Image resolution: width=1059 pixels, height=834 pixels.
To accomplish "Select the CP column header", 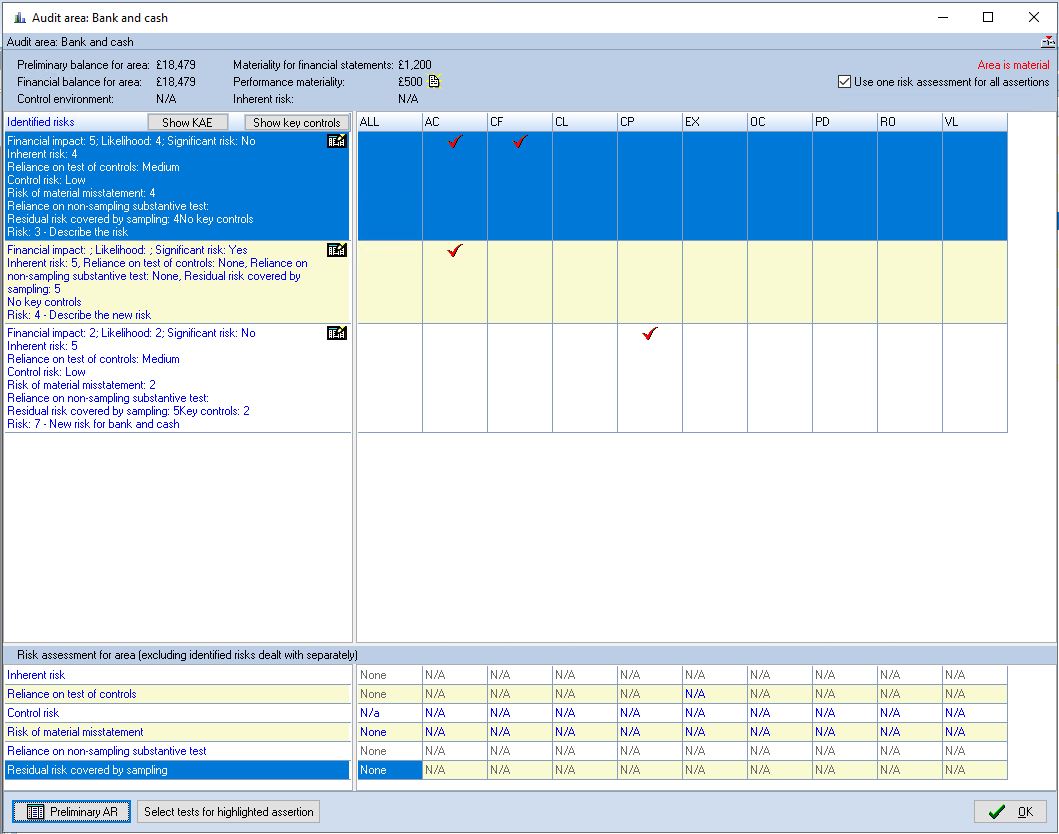I will click(x=650, y=122).
